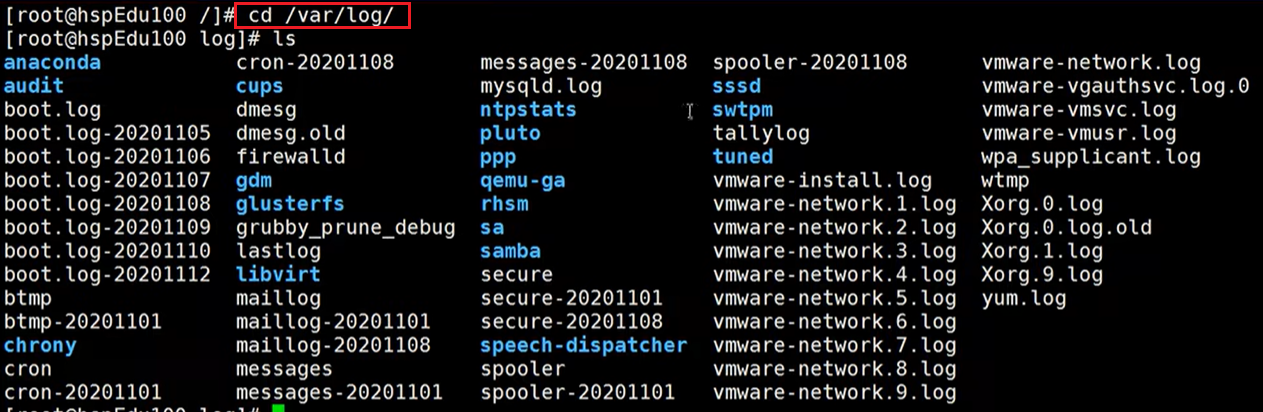The width and height of the screenshot is (1263, 412).
Task: Click the speech-dispatcher directory name
Action: click(x=583, y=345)
